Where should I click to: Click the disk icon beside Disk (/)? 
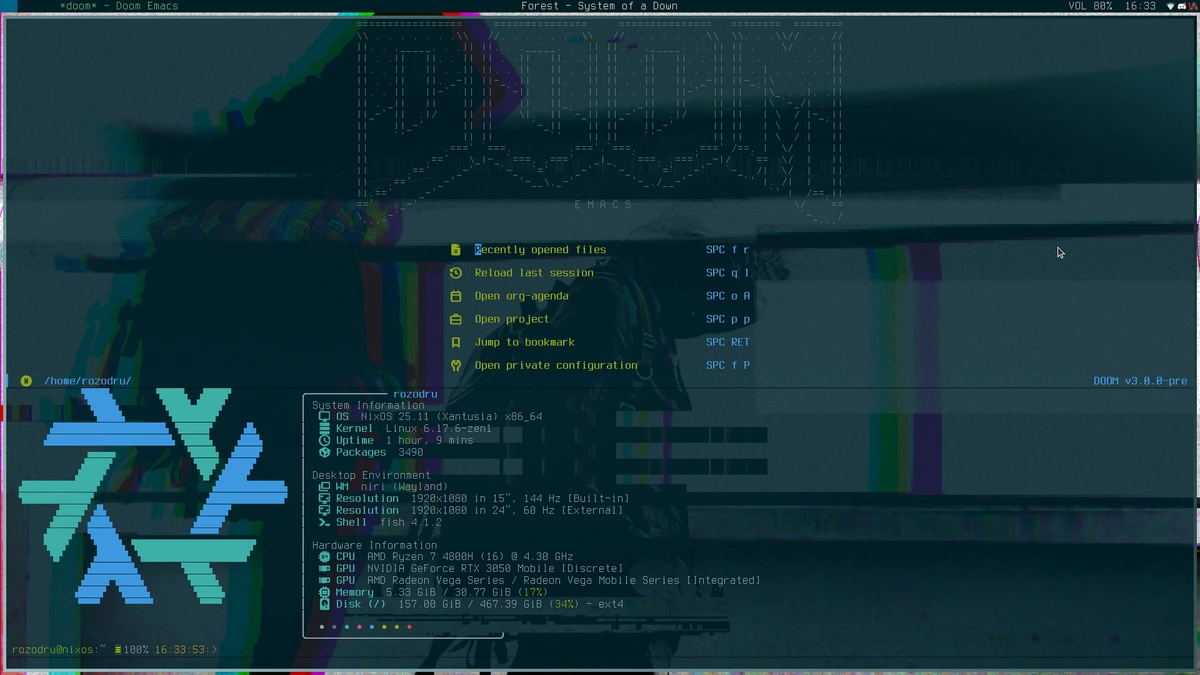pos(324,603)
